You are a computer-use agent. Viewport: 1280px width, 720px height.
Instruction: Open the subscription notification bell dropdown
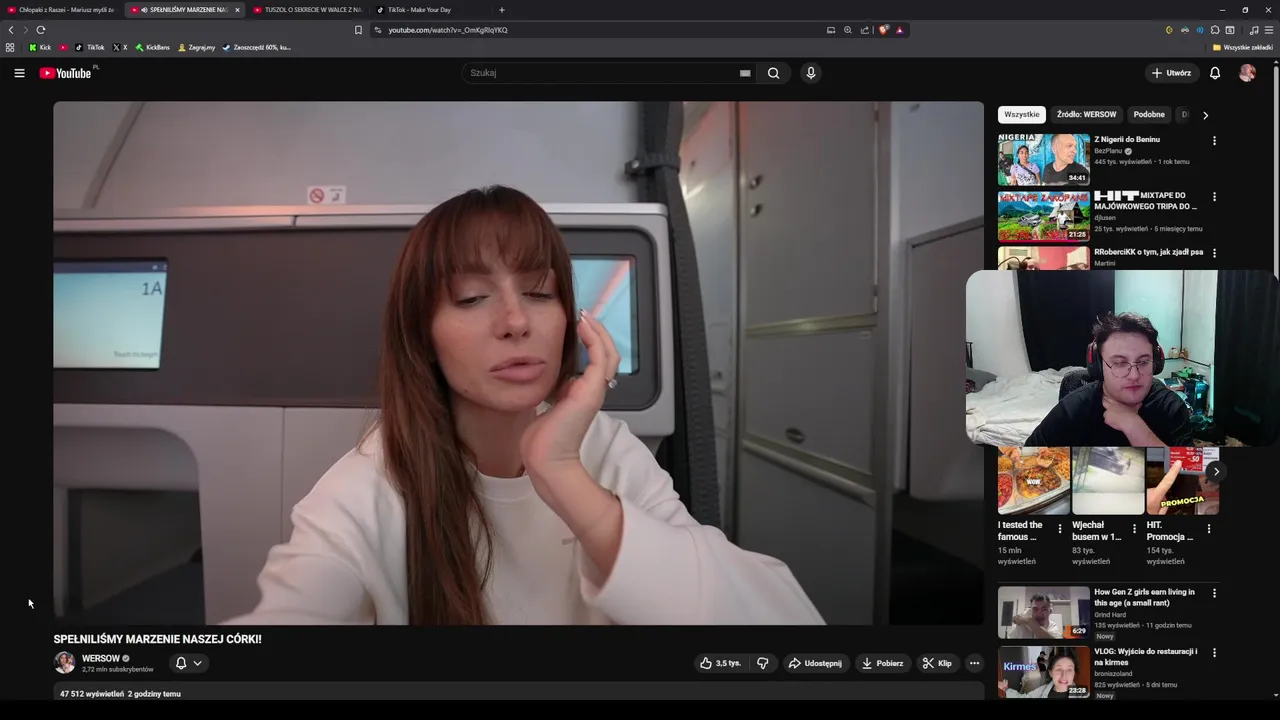(188, 663)
